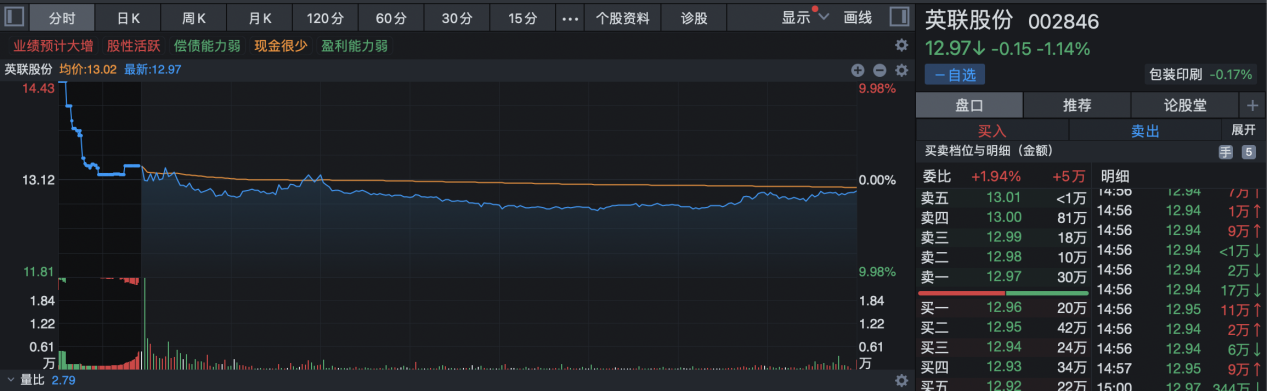
Task: Click the 手 lot-unit icon
Action: (x=1225, y=152)
